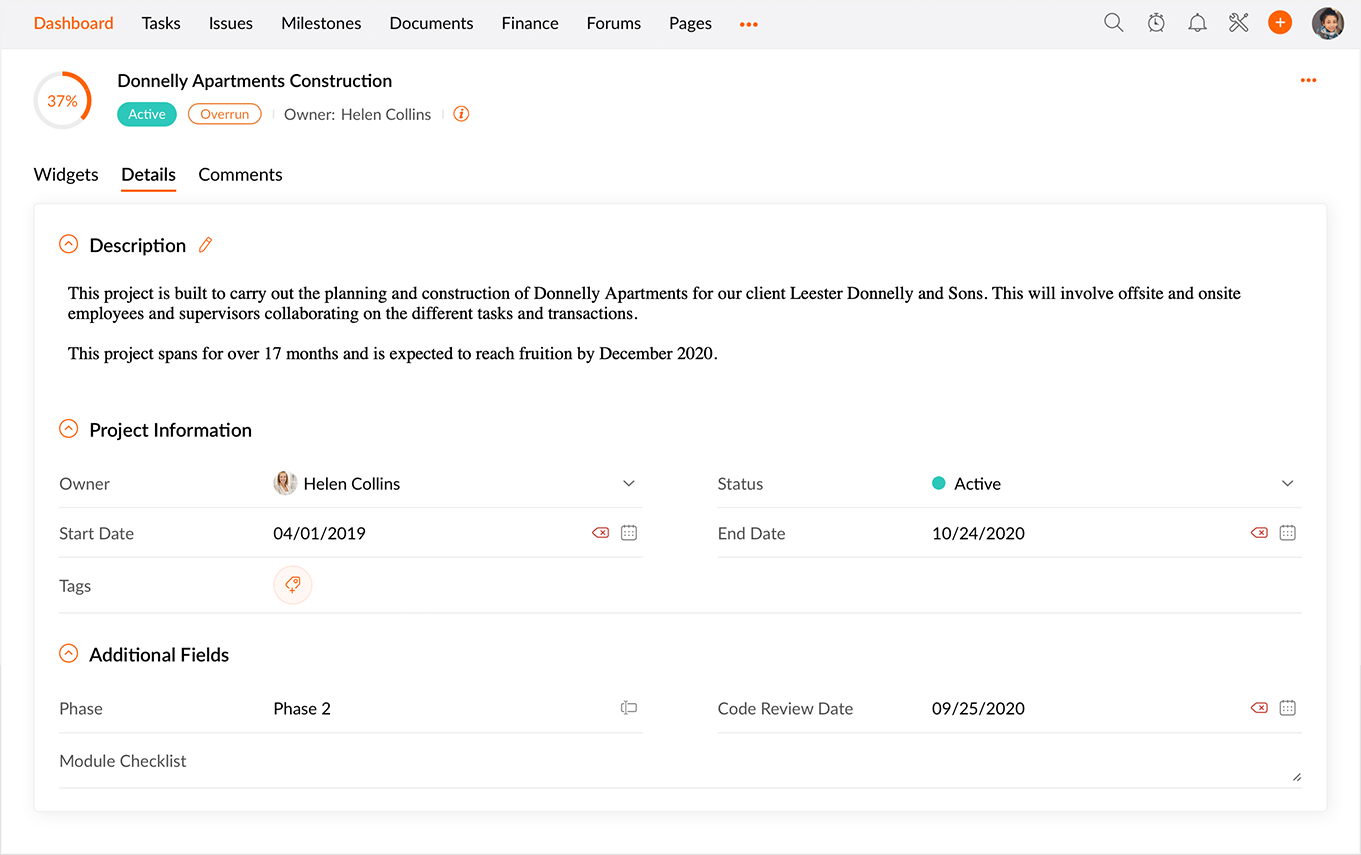1361x855 pixels.
Task: Open the search magnifier icon
Action: point(1113,23)
